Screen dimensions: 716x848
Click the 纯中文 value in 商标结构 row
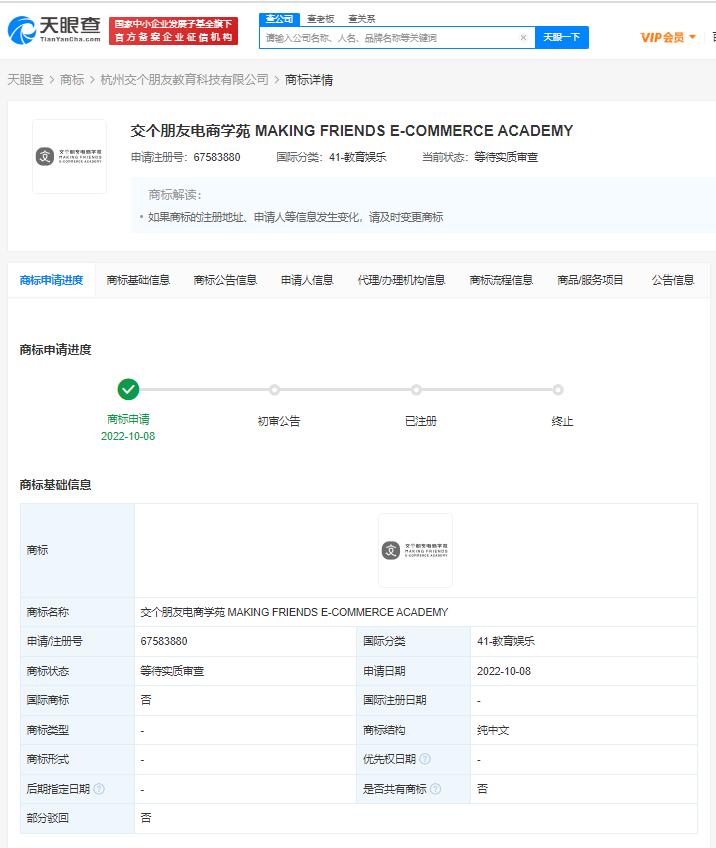point(493,730)
